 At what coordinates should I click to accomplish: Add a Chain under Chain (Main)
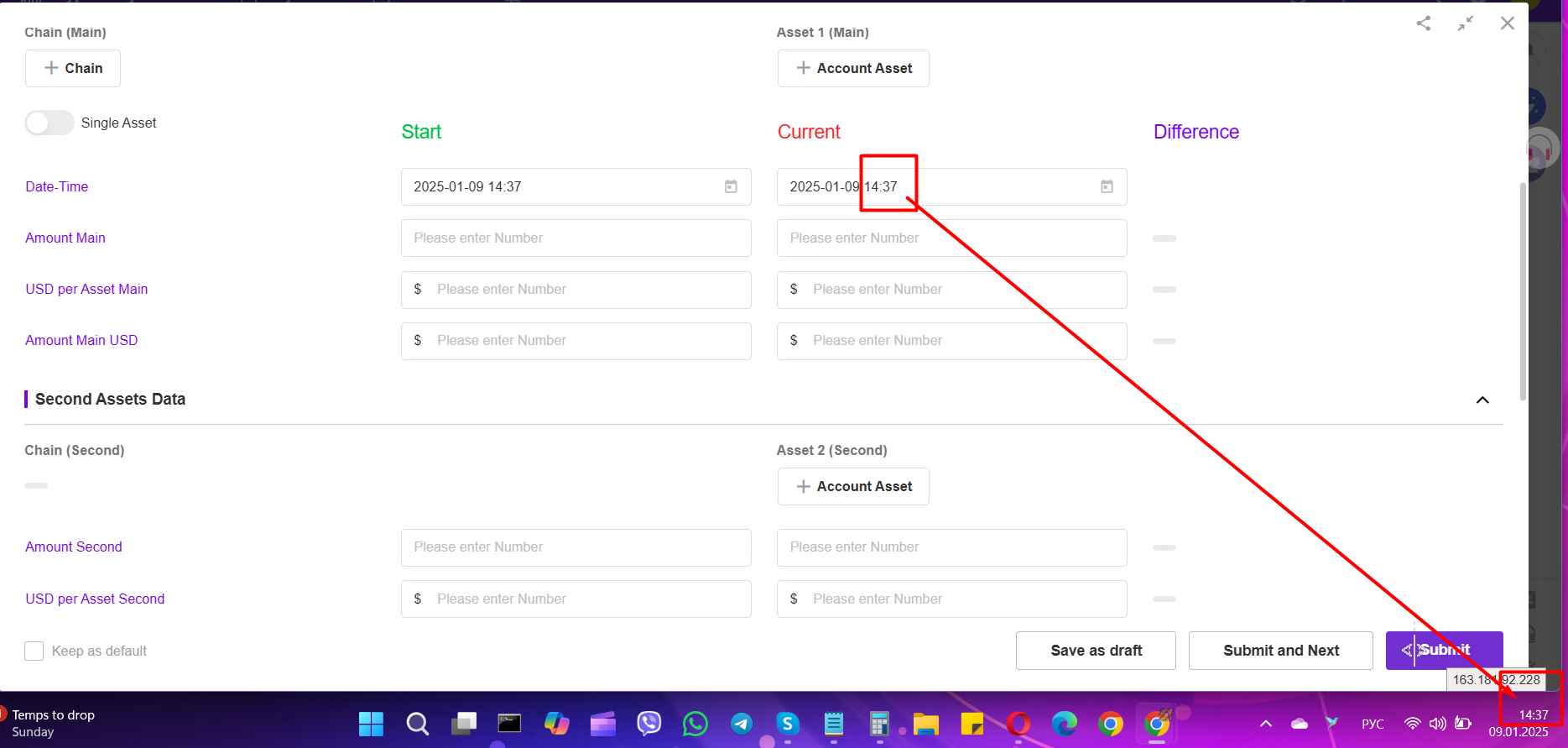click(x=73, y=68)
